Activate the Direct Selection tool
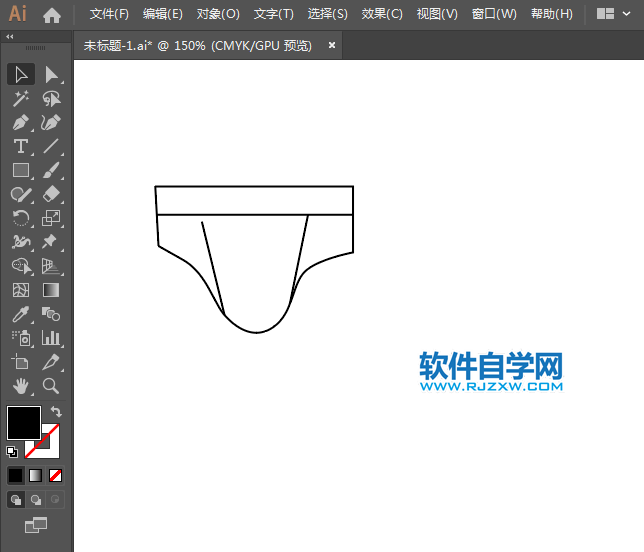Viewport: 644px width, 552px height. coord(51,74)
